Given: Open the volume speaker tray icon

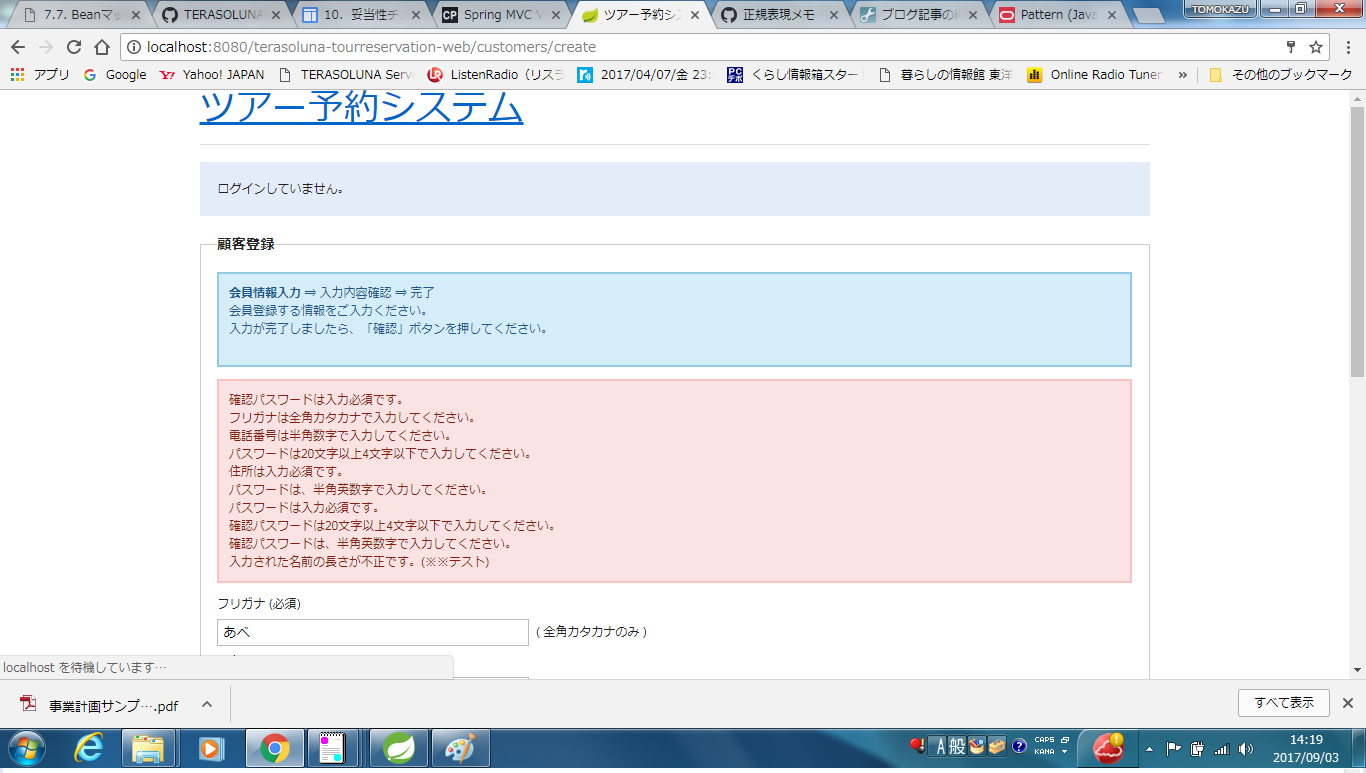Looking at the screenshot, I should click(x=1245, y=748).
